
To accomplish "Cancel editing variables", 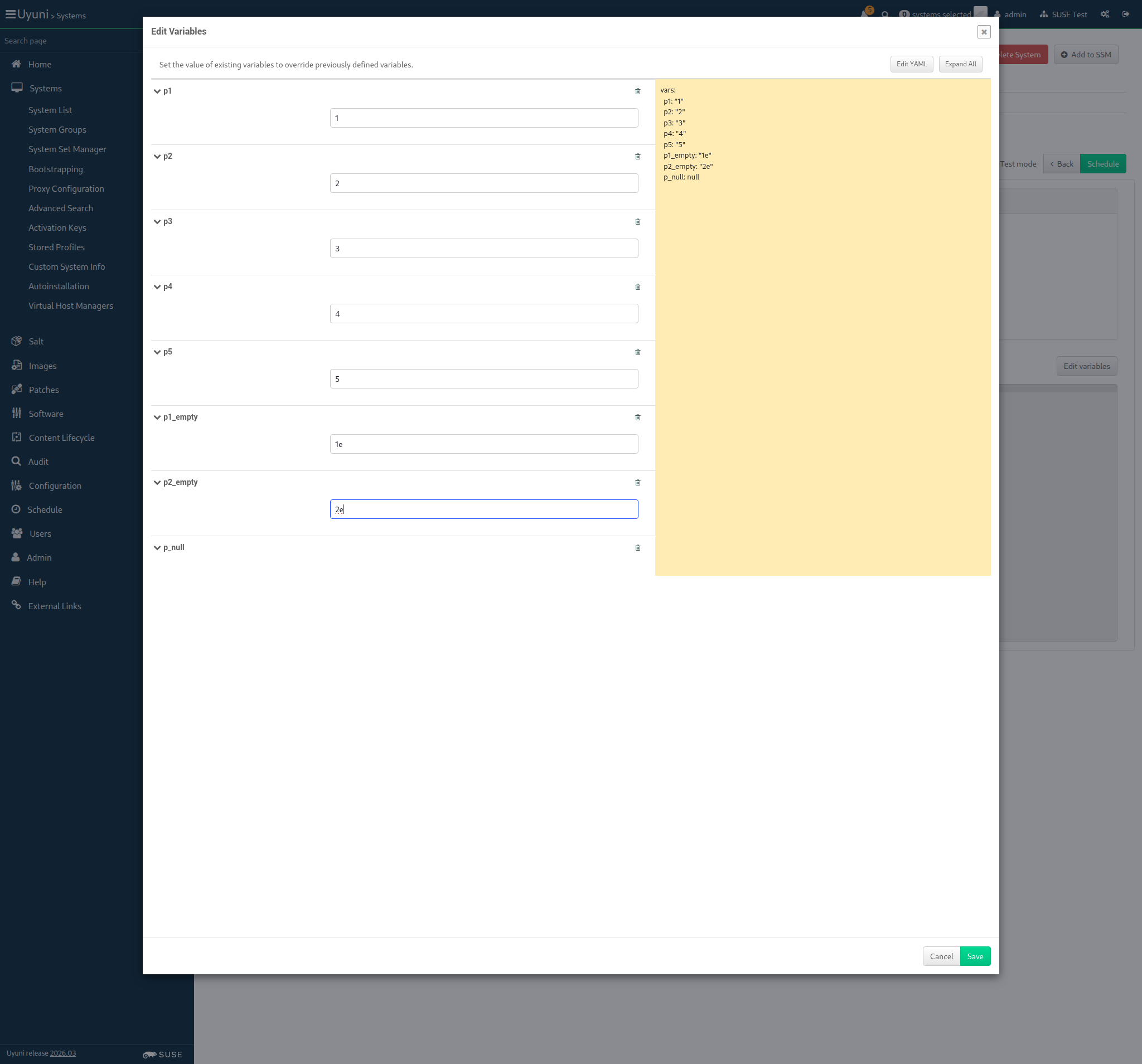I will pyautogui.click(x=941, y=956).
